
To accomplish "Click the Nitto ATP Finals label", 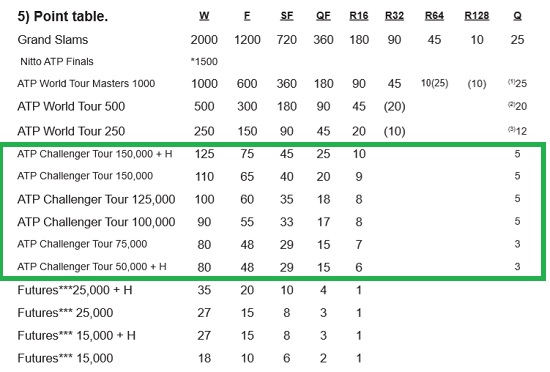I will [57, 62].
